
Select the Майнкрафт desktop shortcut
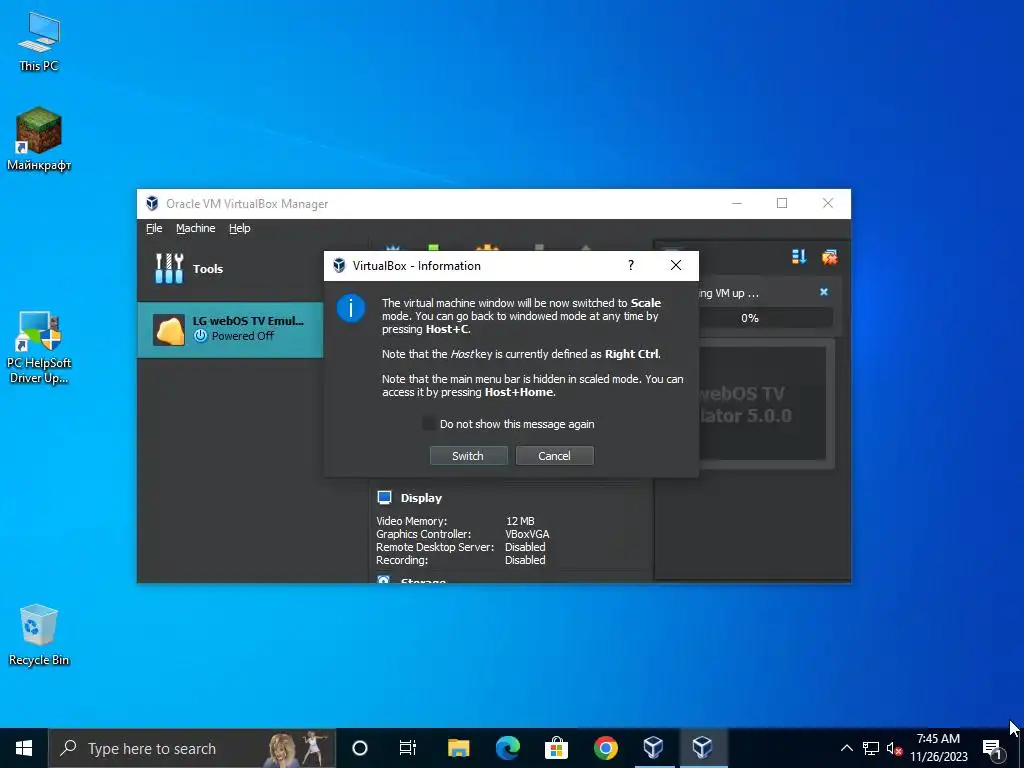point(39,139)
